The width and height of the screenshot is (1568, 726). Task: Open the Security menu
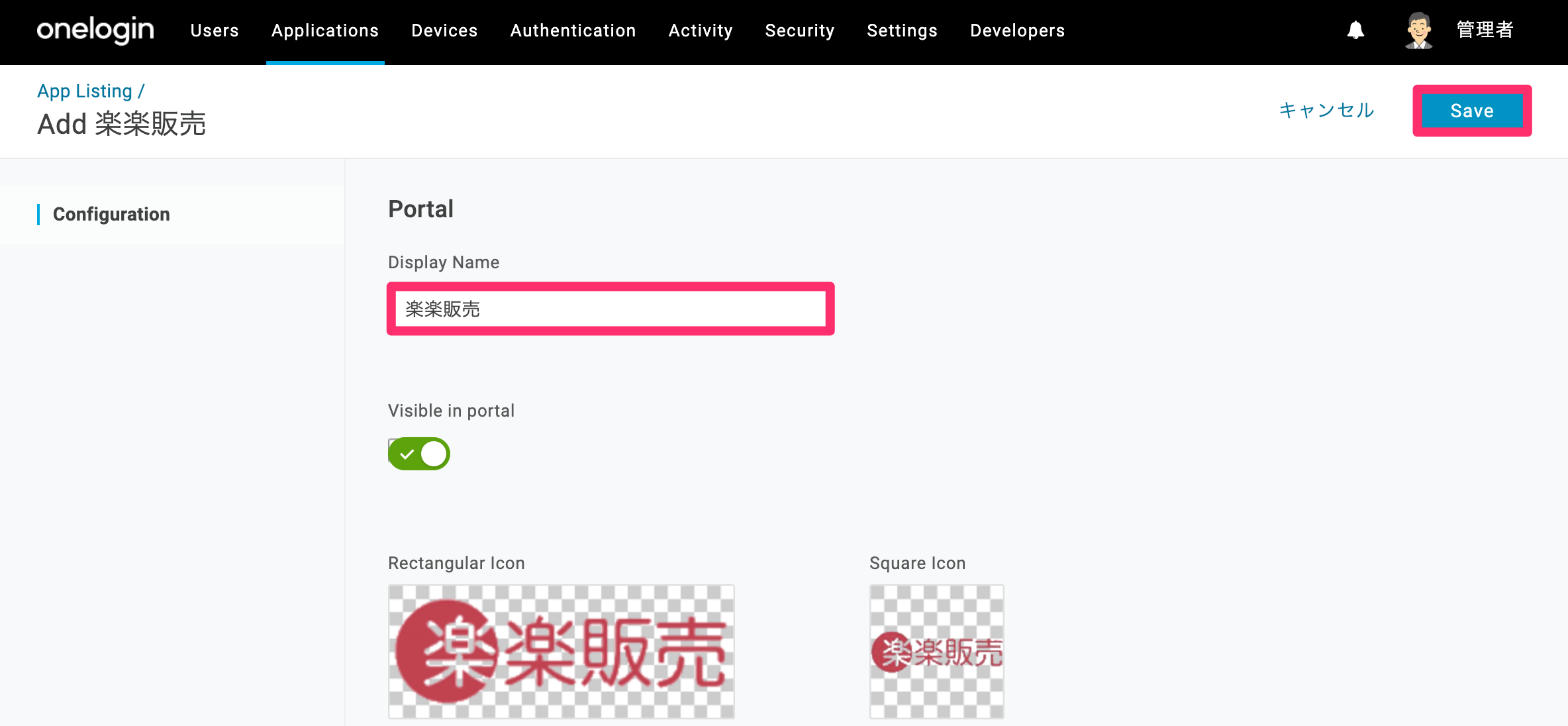tap(800, 30)
